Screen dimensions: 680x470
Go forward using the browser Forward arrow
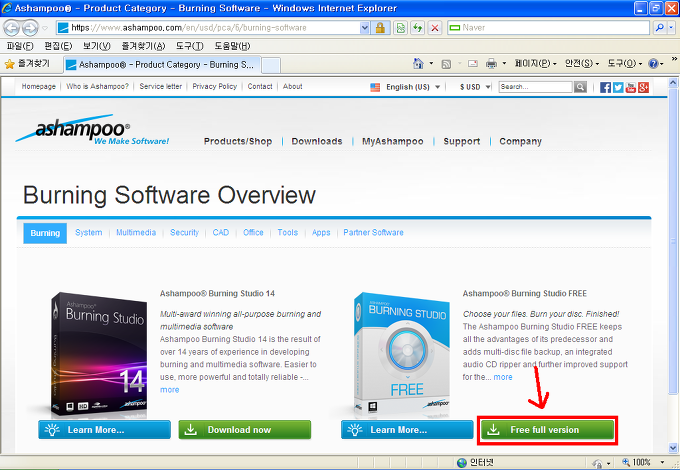click(30, 28)
